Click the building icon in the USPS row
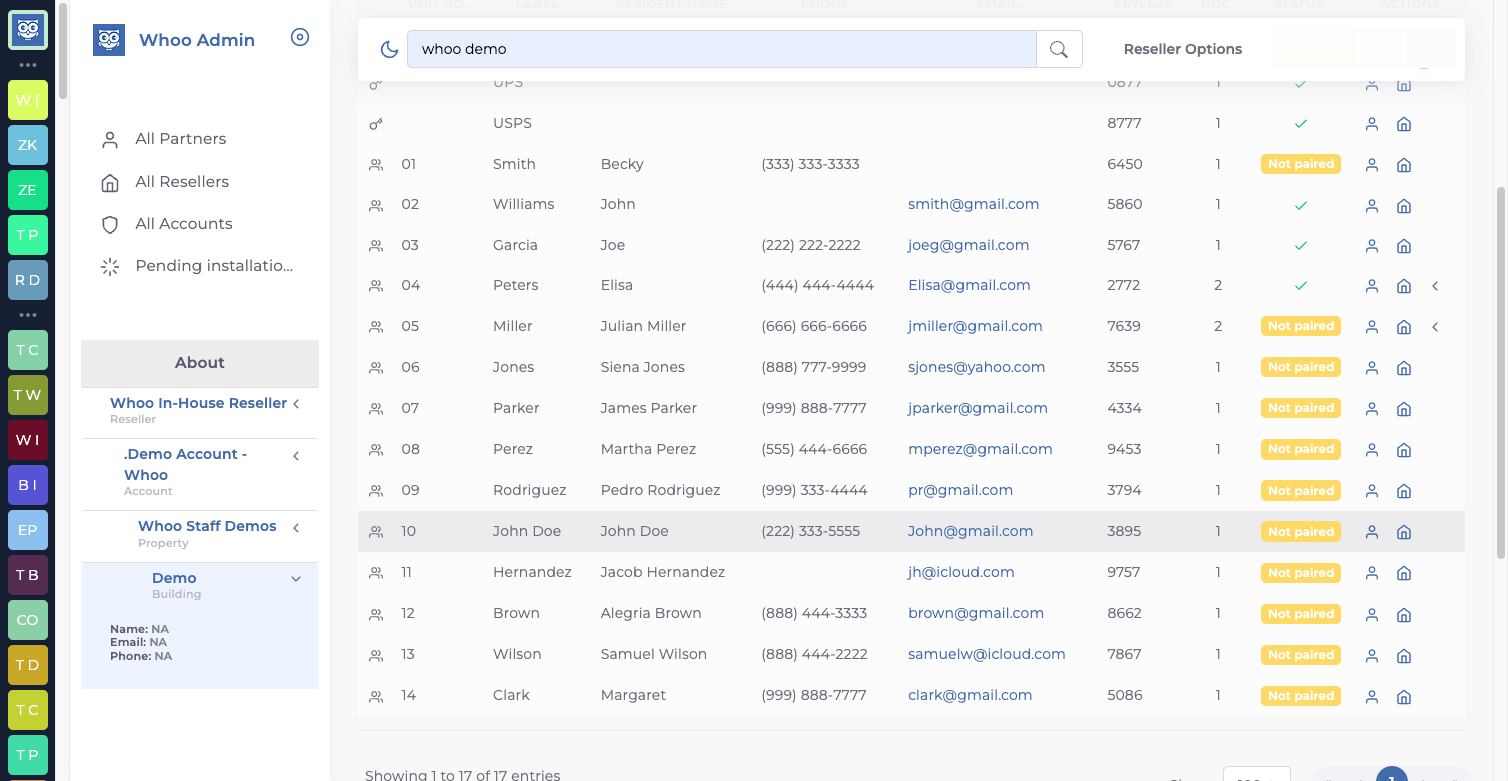Viewport: 1508px width, 781px height. pos(1404,124)
